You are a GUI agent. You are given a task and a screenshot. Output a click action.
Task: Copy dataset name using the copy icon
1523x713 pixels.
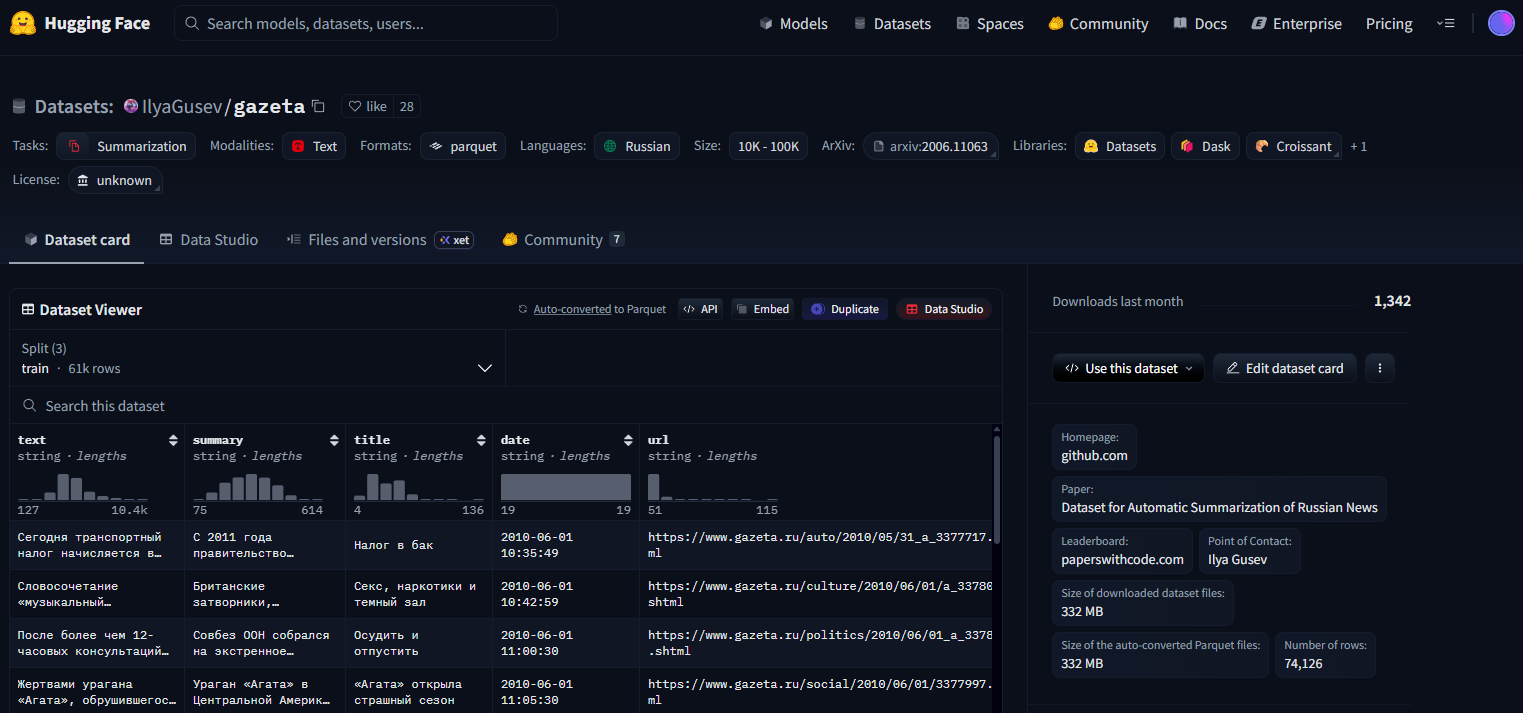(x=318, y=106)
